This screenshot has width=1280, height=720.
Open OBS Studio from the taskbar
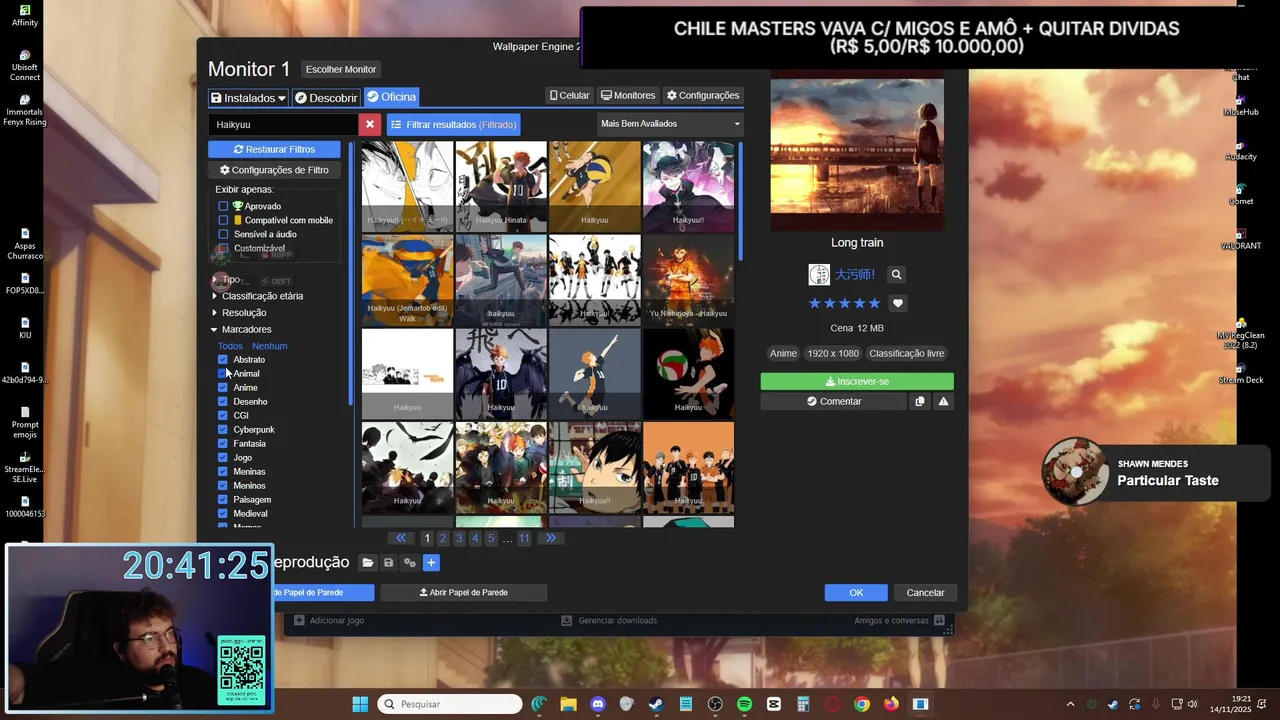tap(715, 704)
